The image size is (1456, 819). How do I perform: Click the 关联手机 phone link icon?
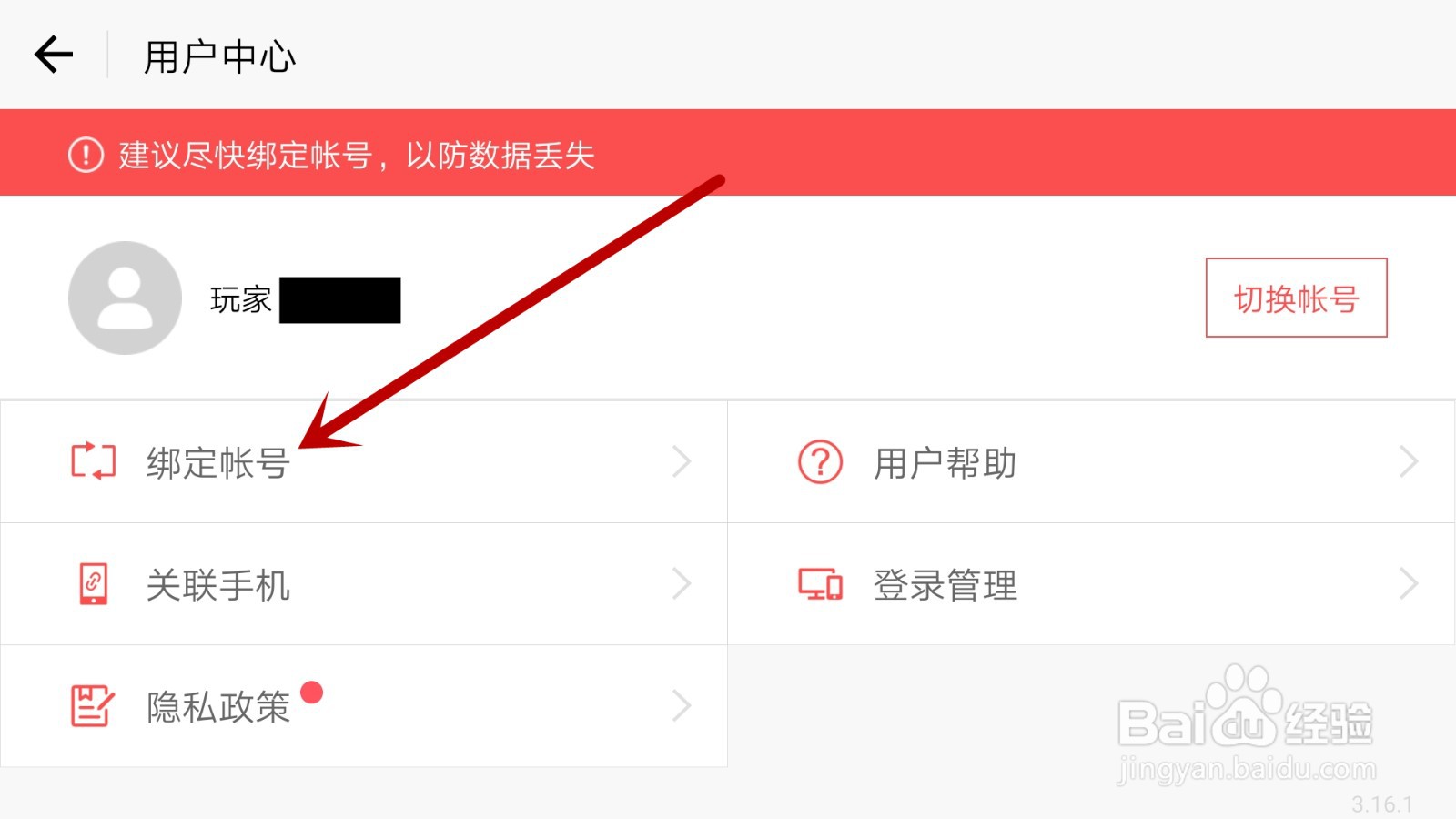[94, 584]
